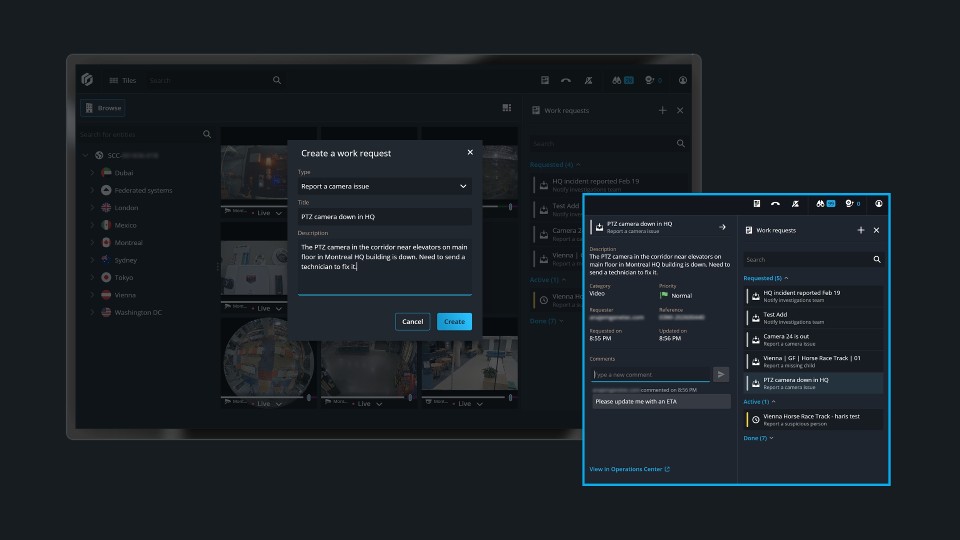Expand the Done (7) section
This screenshot has width=960, height=540.
(759, 438)
